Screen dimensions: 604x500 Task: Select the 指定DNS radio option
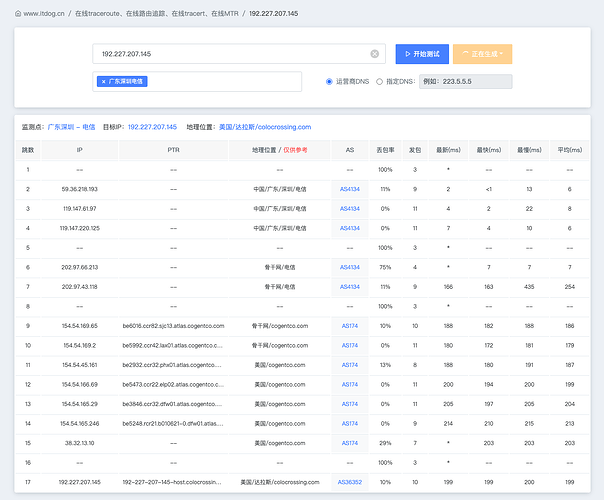[379, 82]
